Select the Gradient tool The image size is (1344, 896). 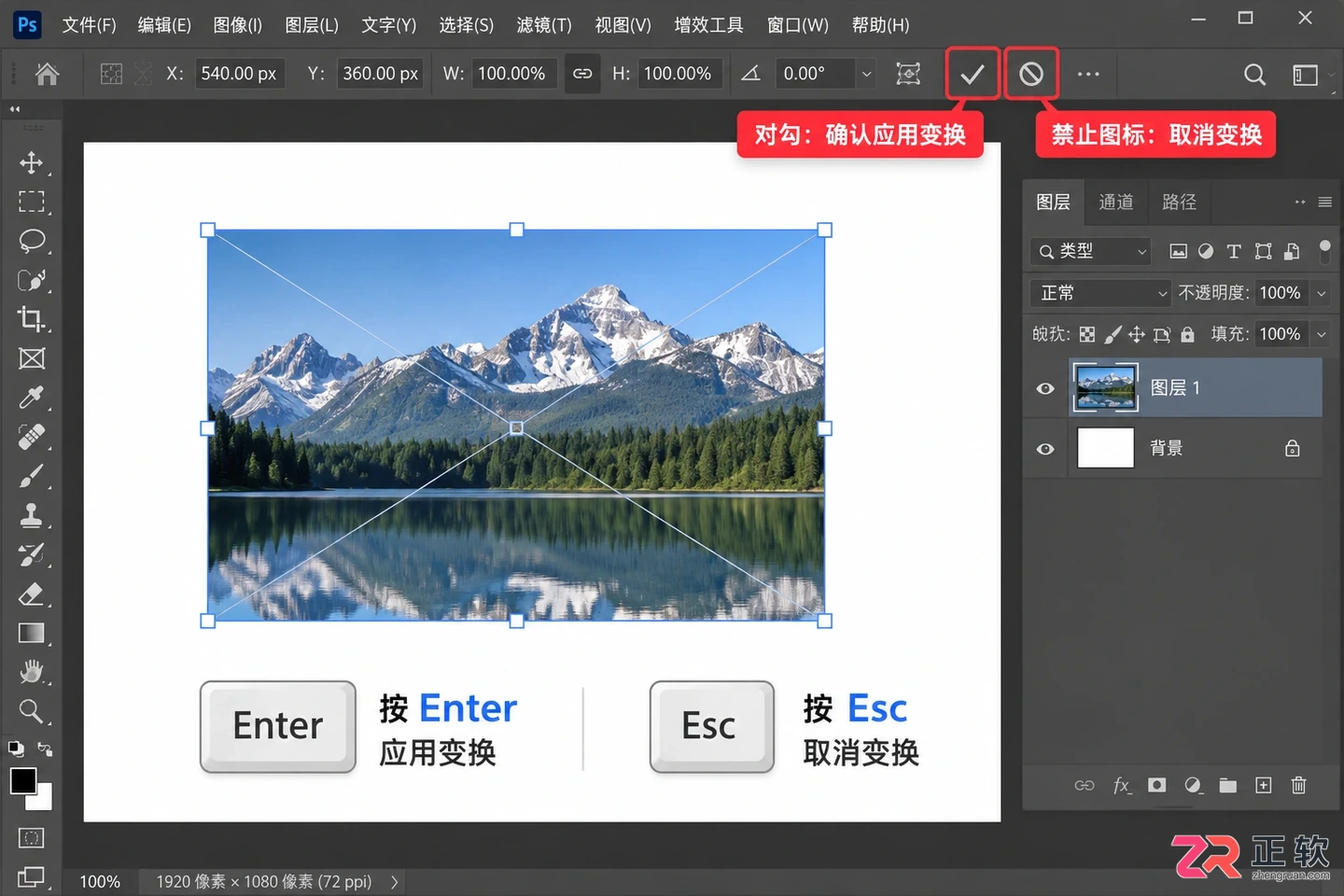point(31,633)
